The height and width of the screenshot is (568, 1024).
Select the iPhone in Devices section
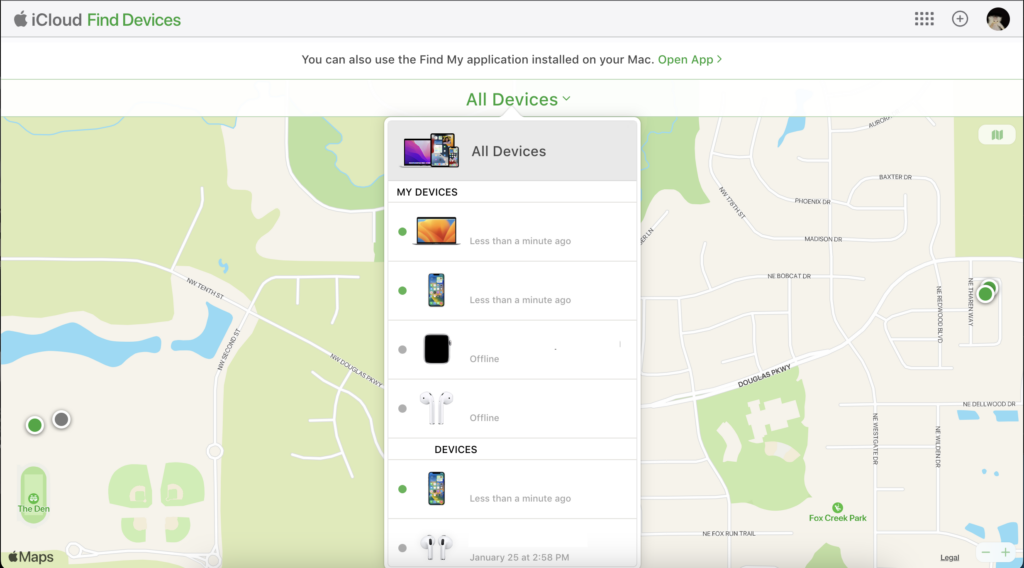point(512,489)
